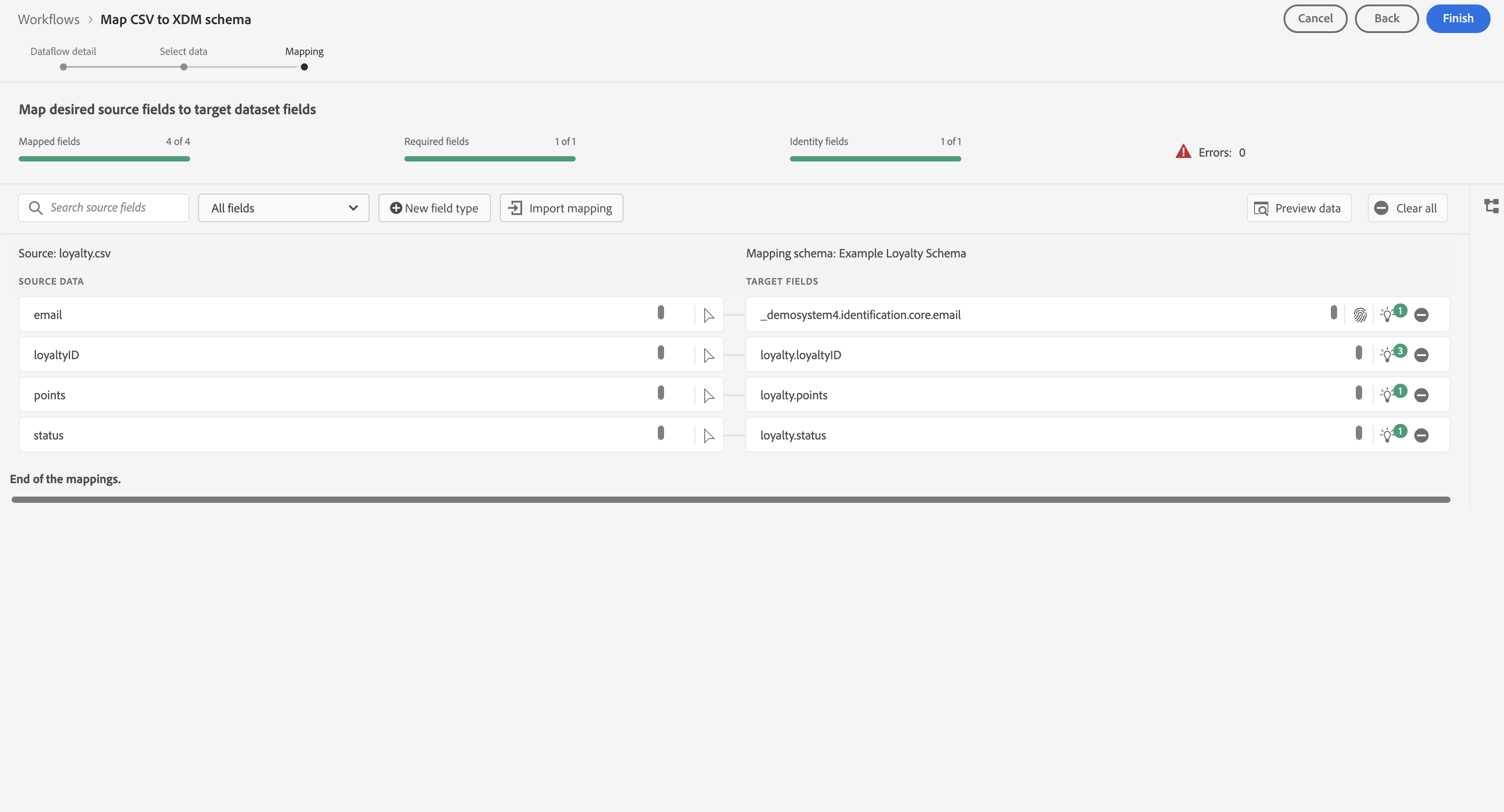Click the horizontal scrollbar below mappings
This screenshot has height=812, width=1504.
[730, 500]
